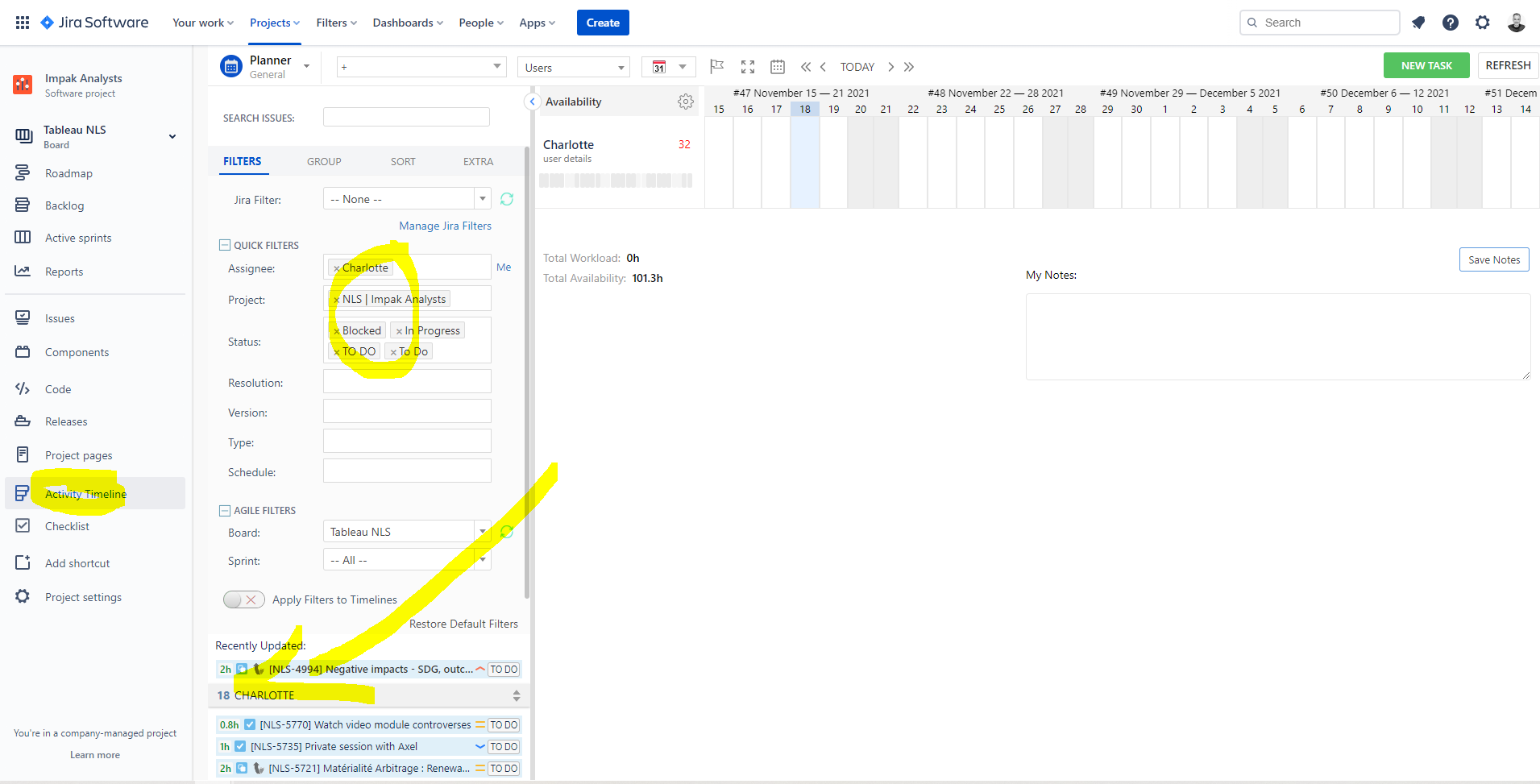This screenshot has height=784, width=1540.
Task: Open the notifications icon in the top bar
Action: pyautogui.click(x=1418, y=23)
